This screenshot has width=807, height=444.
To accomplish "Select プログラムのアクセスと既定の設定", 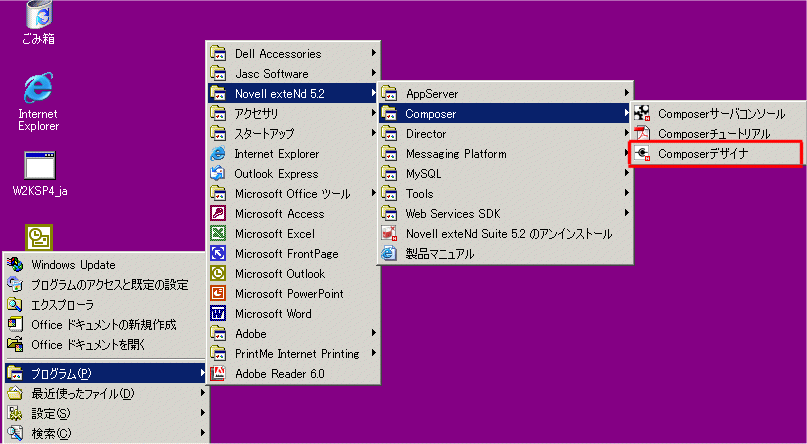I will pyautogui.click(x=106, y=285).
